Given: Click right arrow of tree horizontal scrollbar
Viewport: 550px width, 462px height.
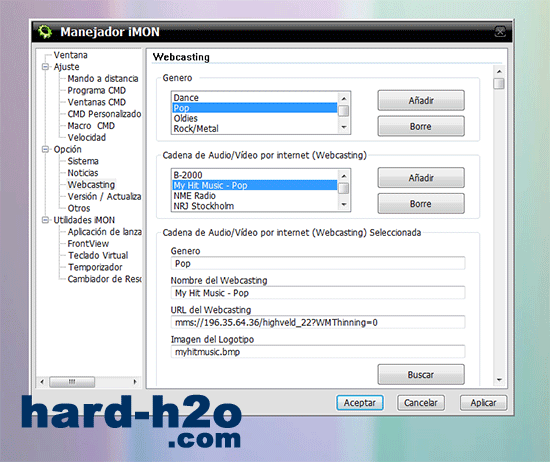Looking at the screenshot, I should click(x=135, y=382).
